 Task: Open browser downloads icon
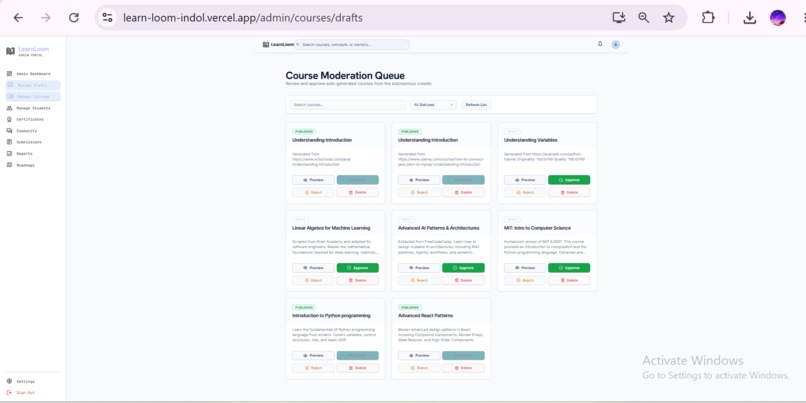click(x=749, y=18)
